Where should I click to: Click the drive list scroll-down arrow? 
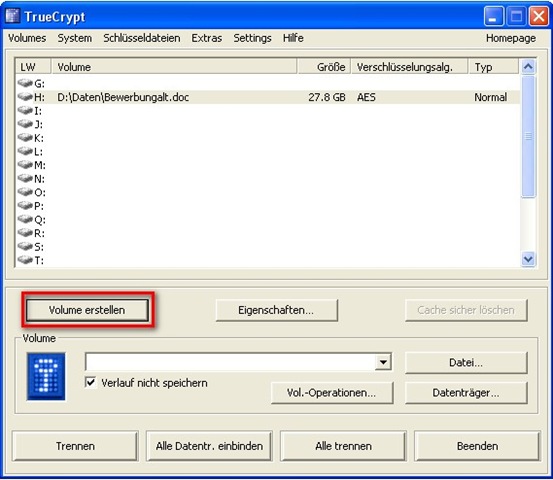click(x=528, y=259)
